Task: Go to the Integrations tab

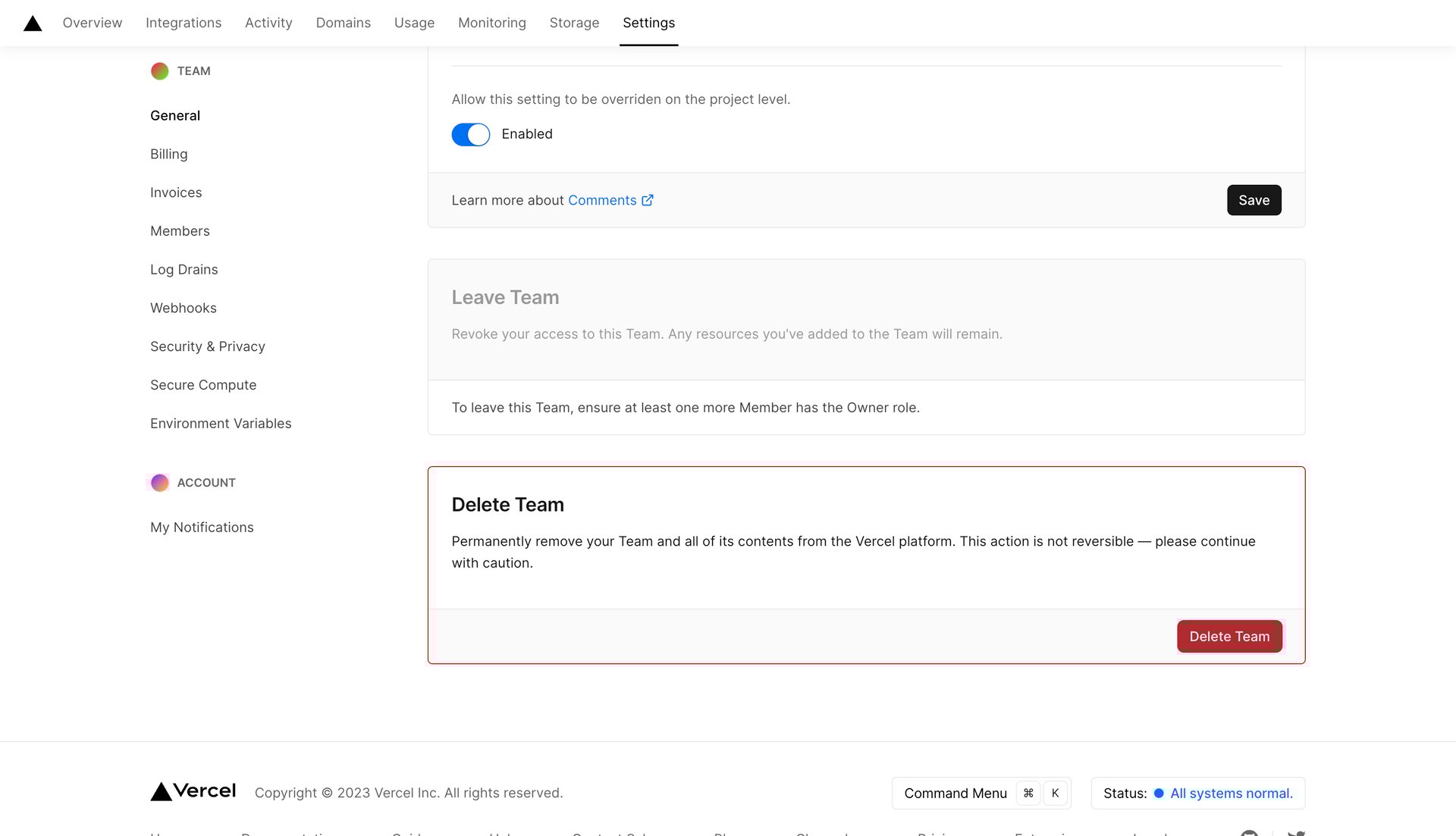Action: tap(184, 23)
